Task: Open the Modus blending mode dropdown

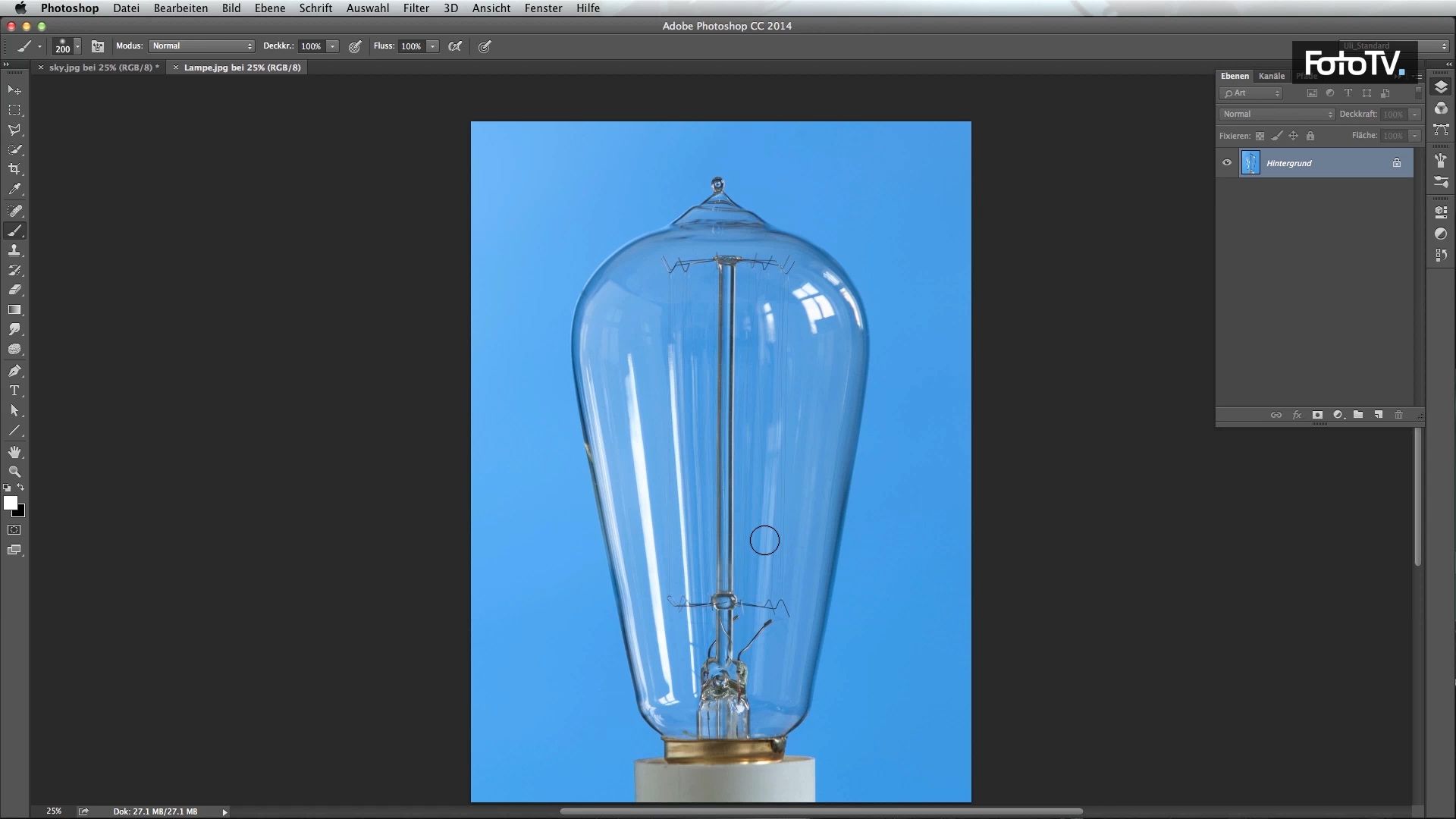Action: coord(202,46)
